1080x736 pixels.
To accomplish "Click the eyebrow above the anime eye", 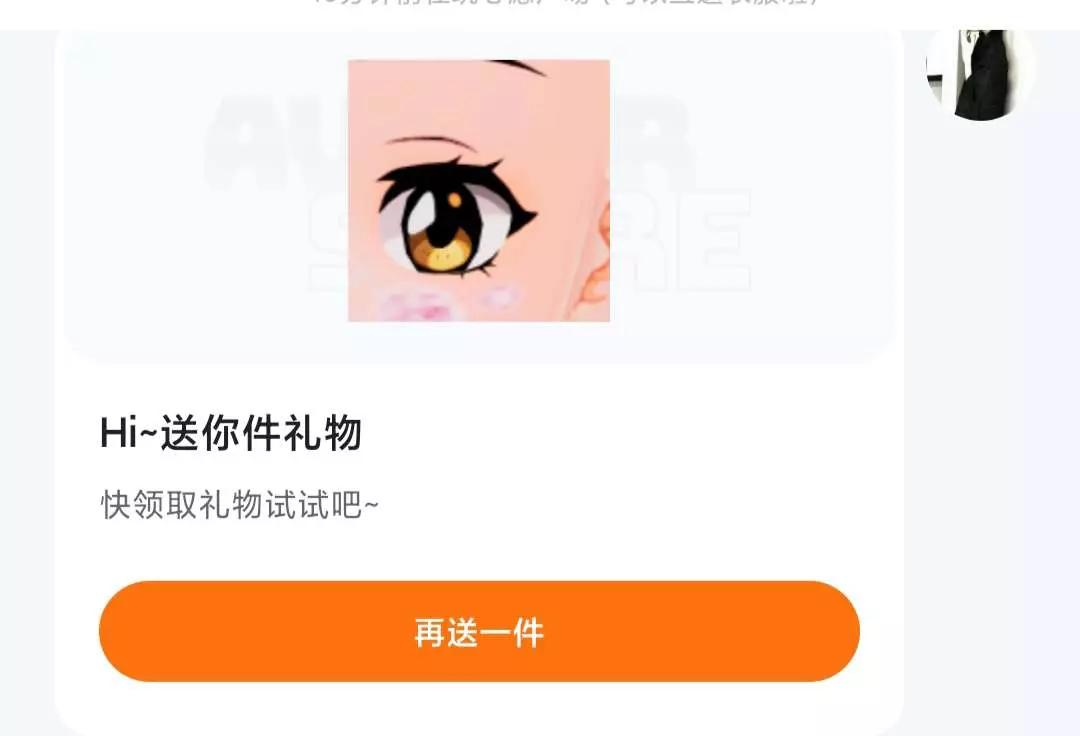I will pyautogui.click(x=430, y=143).
